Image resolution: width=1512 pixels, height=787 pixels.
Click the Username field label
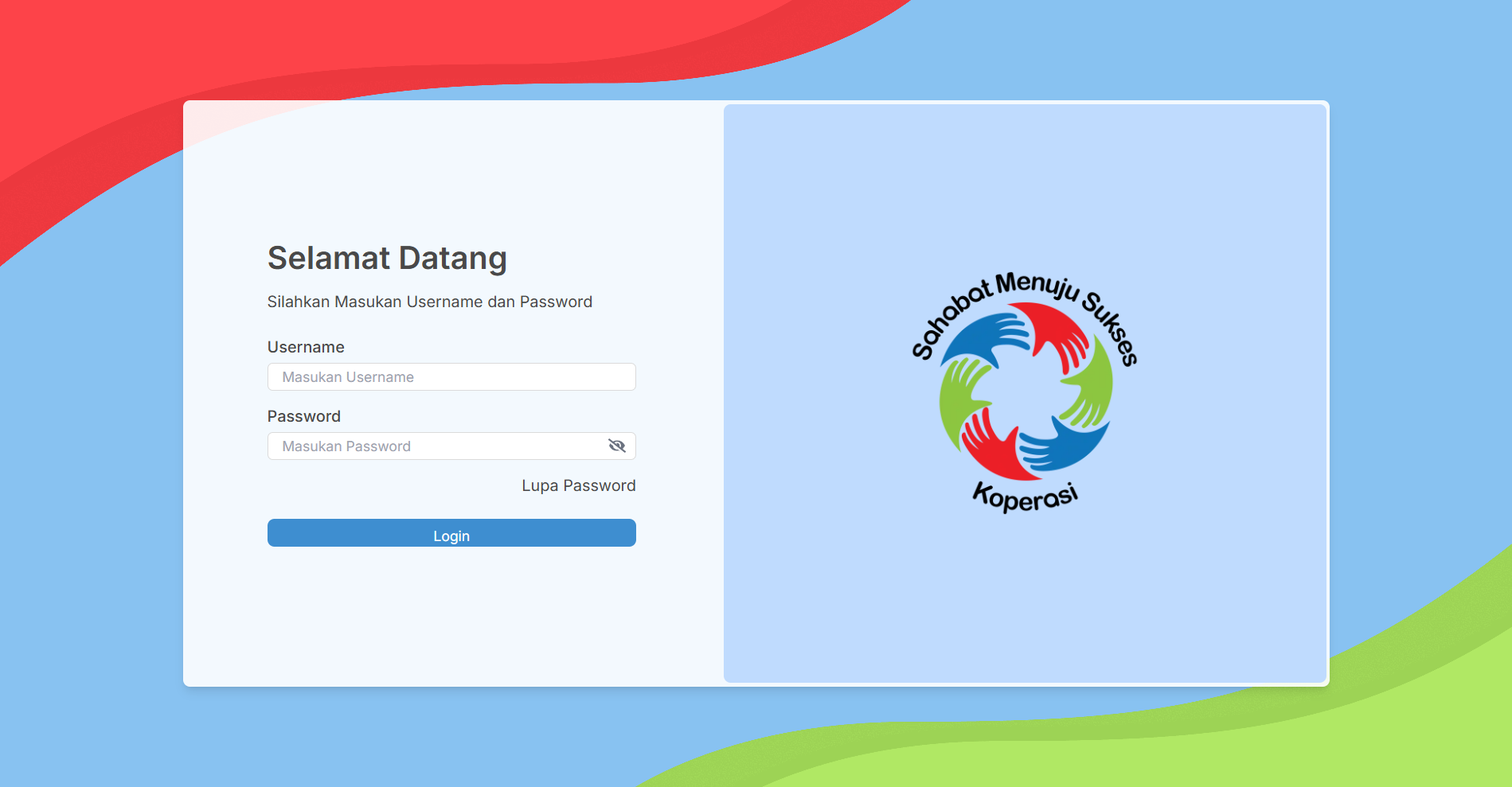coord(306,347)
